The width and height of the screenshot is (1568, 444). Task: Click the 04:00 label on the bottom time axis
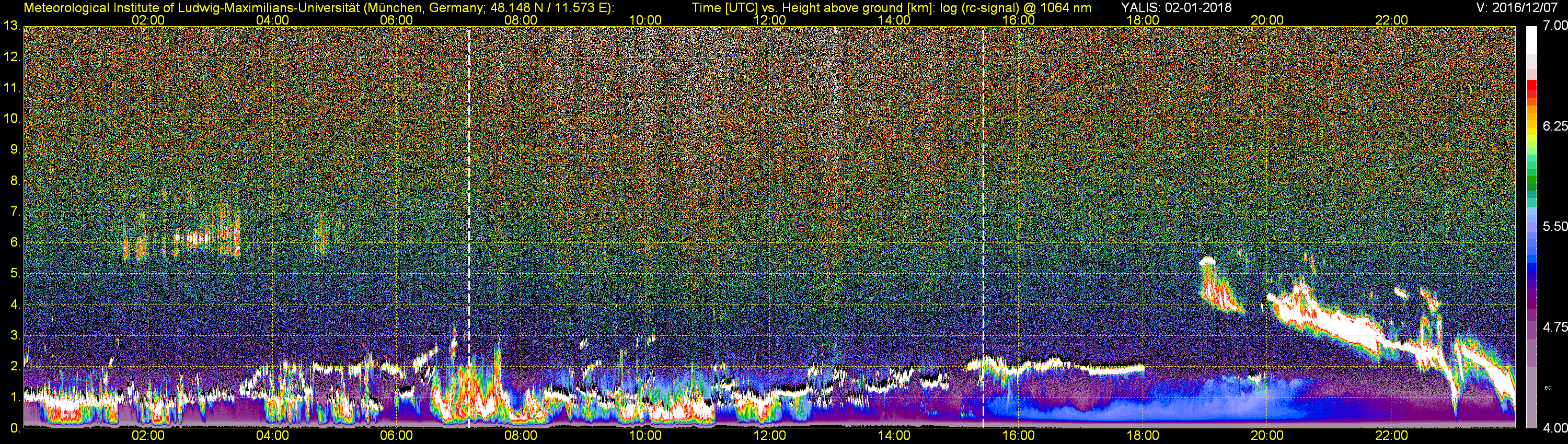pos(272,436)
